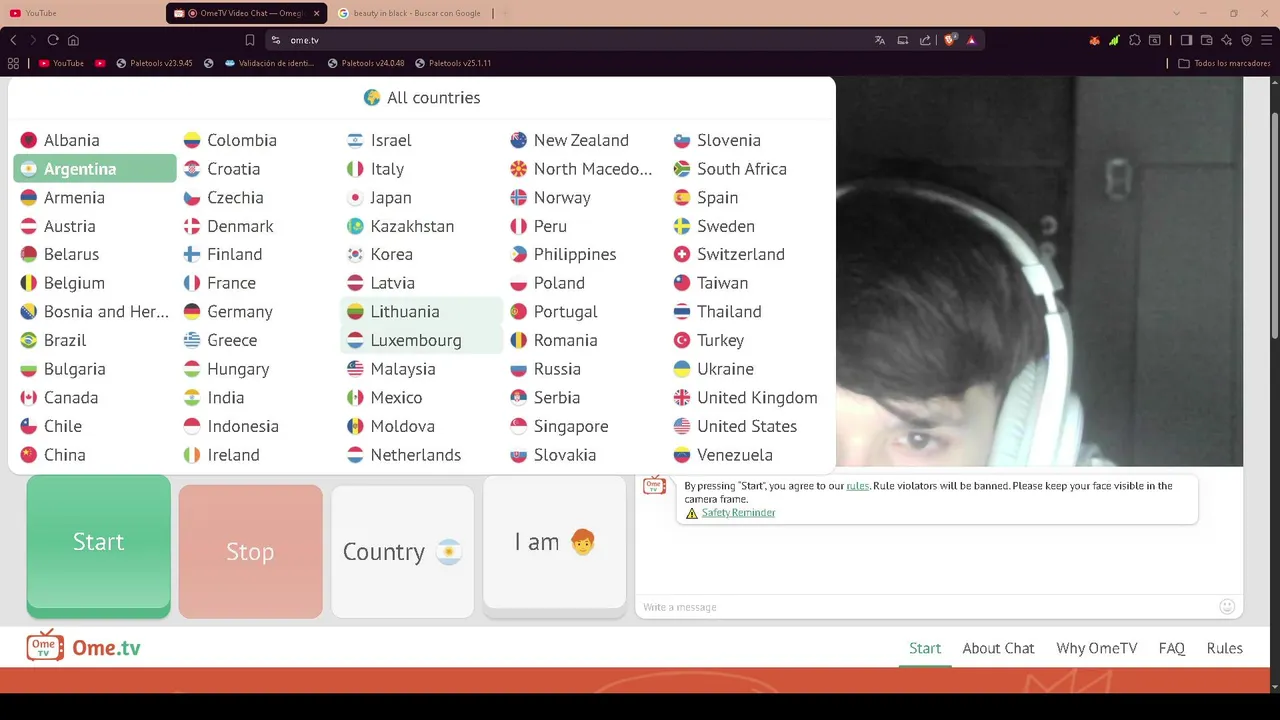Image resolution: width=1280 pixels, height=720 pixels.
Task: Click the ome.tv address bar
Action: pyautogui.click(x=570, y=40)
